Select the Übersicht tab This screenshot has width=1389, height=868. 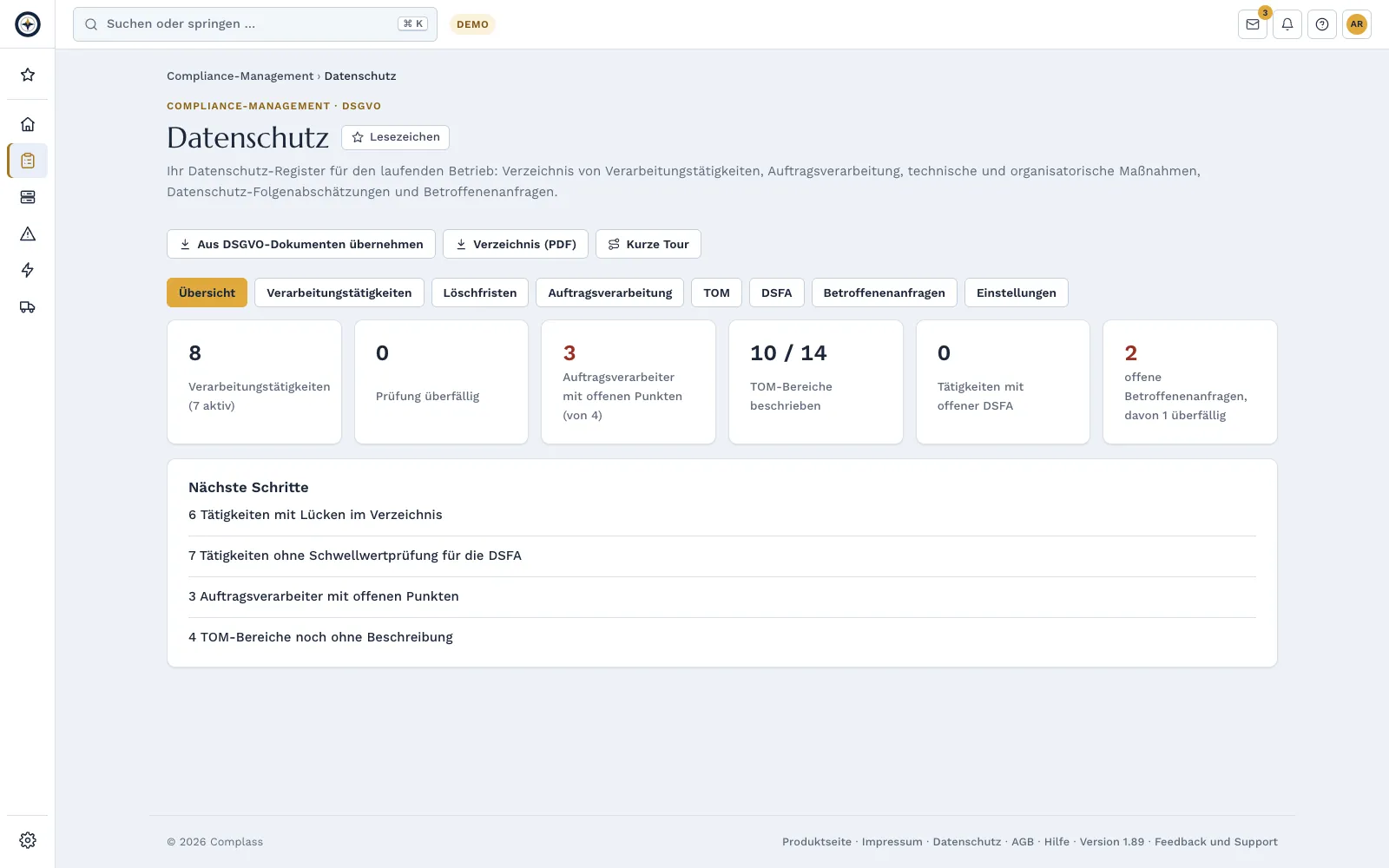point(207,293)
